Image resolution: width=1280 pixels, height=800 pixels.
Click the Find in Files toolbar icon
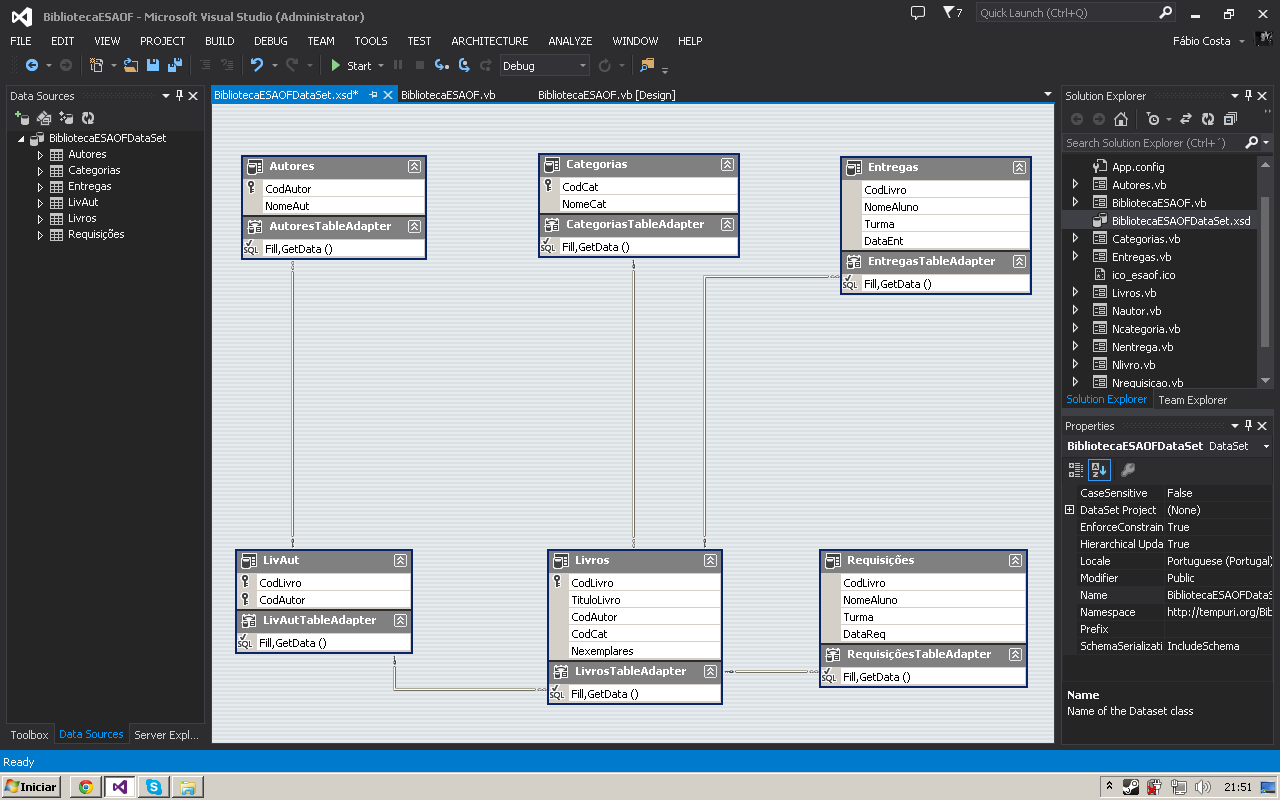click(x=647, y=66)
